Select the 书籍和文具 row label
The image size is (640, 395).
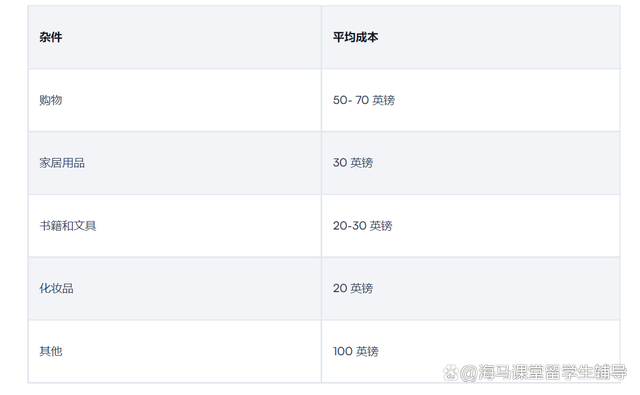pyautogui.click(x=68, y=226)
